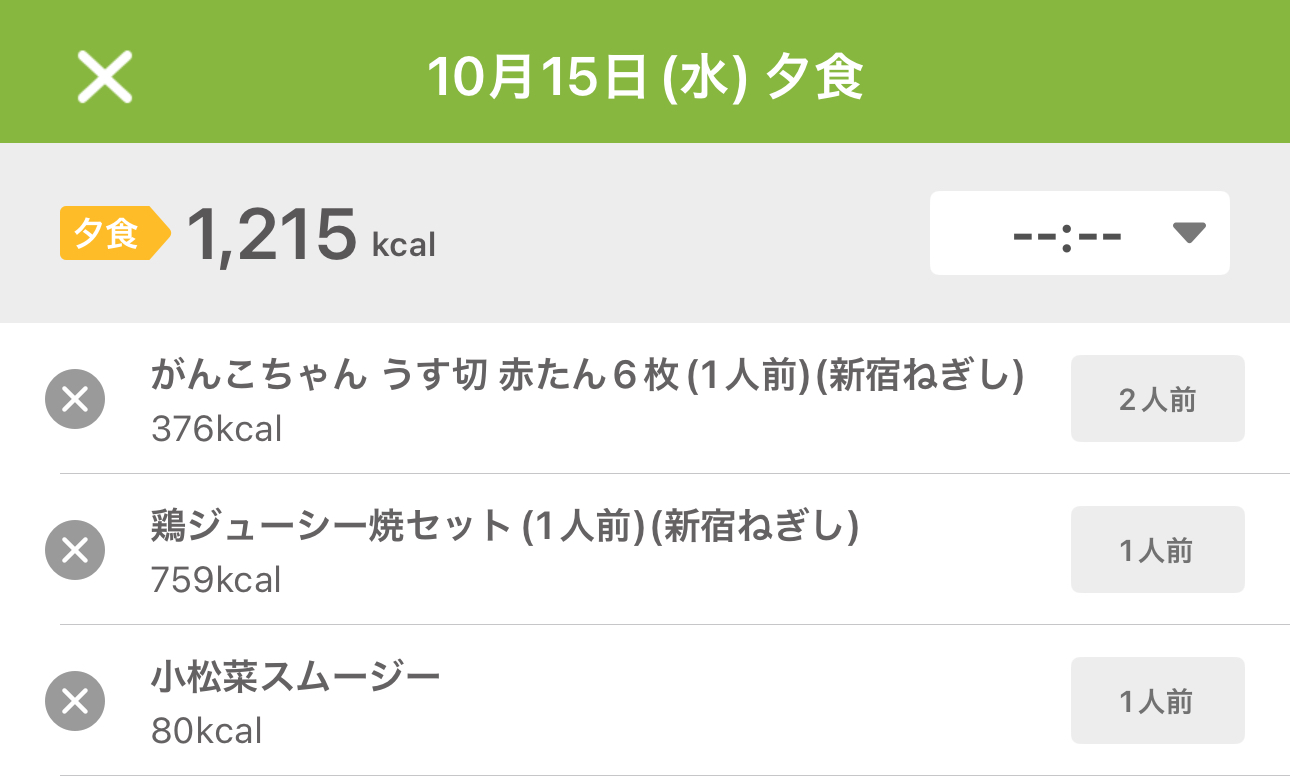The width and height of the screenshot is (1290, 777).
Task: Select the 鶏ジューシー焼セット item name
Action: (x=505, y=527)
